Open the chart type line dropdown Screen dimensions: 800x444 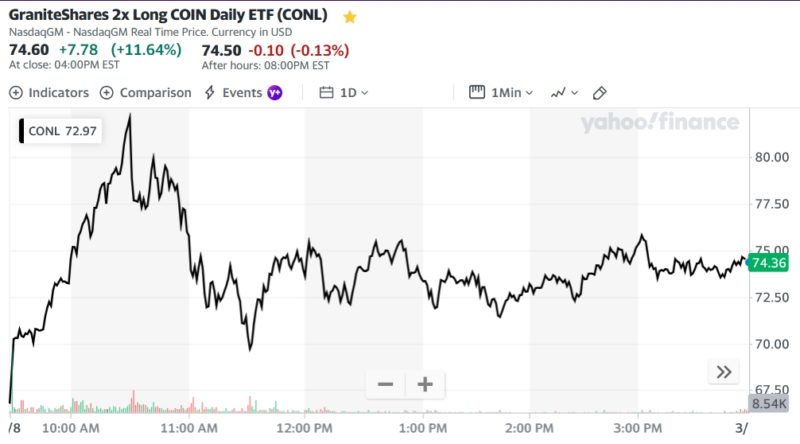click(564, 93)
